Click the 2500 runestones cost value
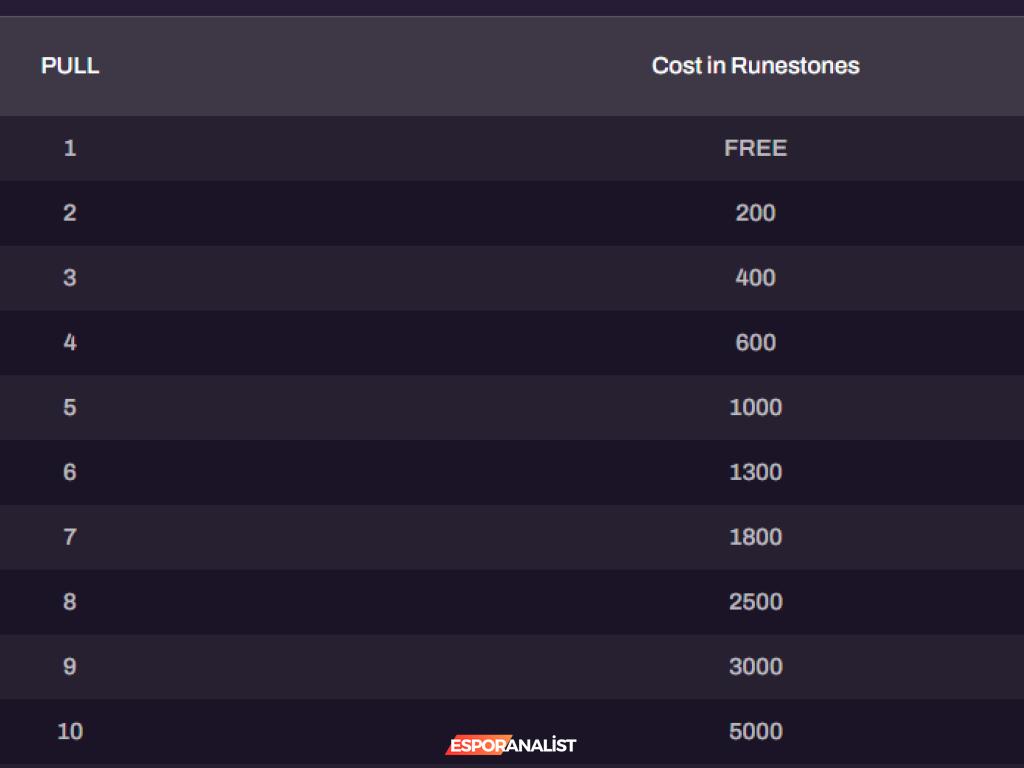Viewport: 1024px width, 768px height. [755, 602]
